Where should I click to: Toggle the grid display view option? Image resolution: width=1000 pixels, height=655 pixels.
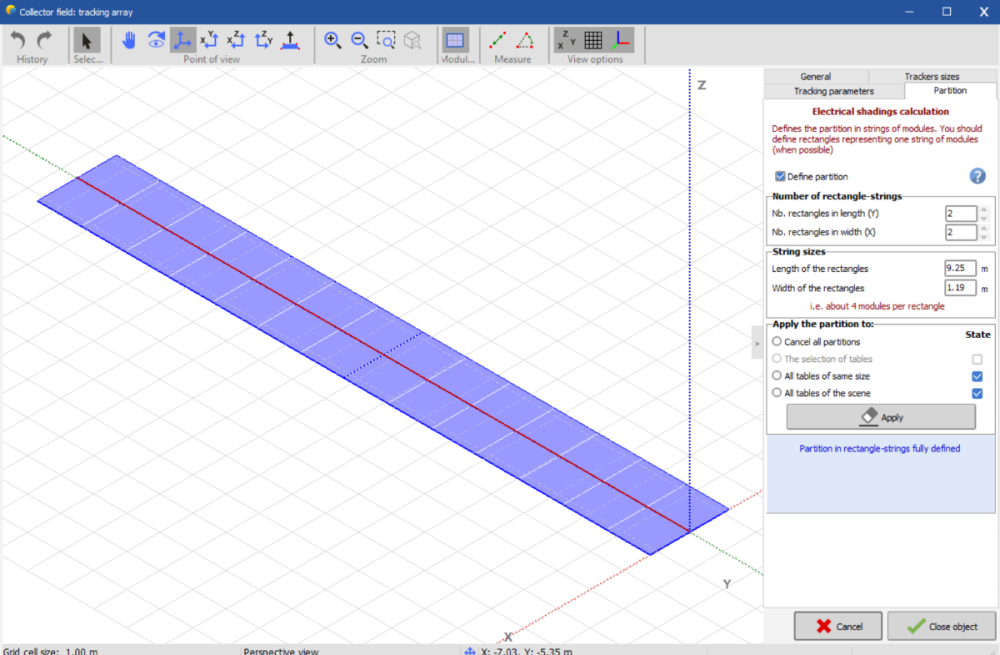593,40
